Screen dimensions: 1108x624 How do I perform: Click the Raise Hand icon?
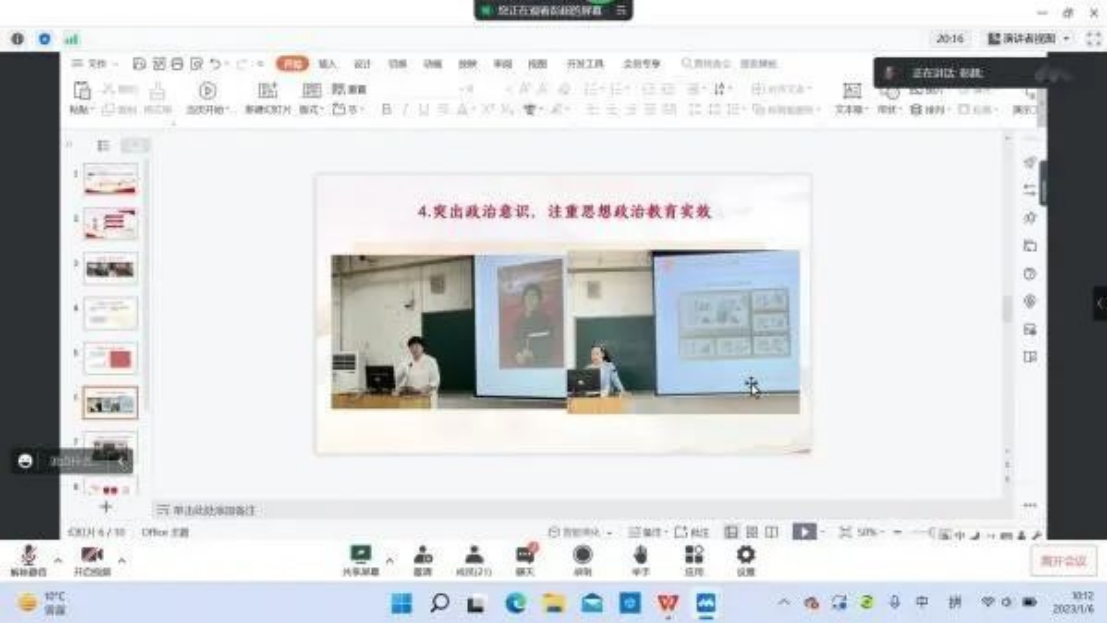(640, 558)
